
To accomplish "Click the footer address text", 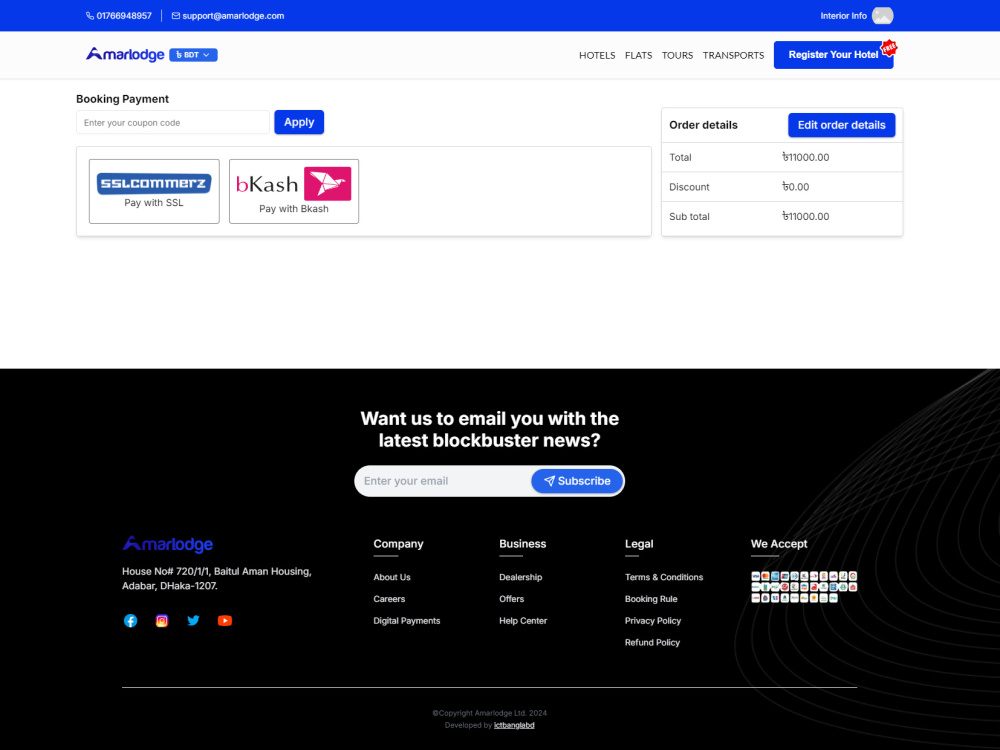I will 217,578.
